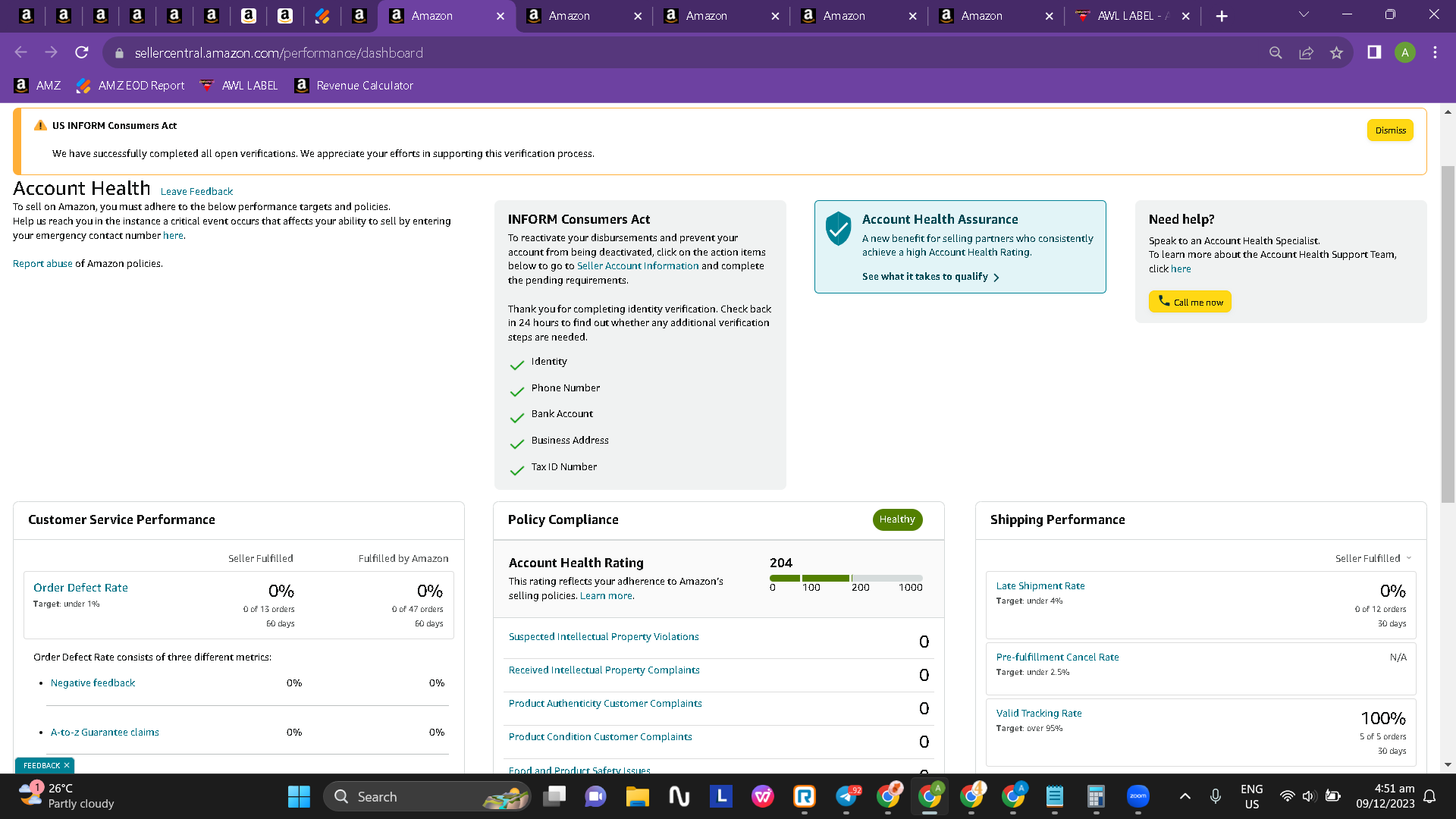The height and width of the screenshot is (819, 1456).
Task: Expand the Seller Fulfilled shipping dropdown
Action: (x=1373, y=558)
